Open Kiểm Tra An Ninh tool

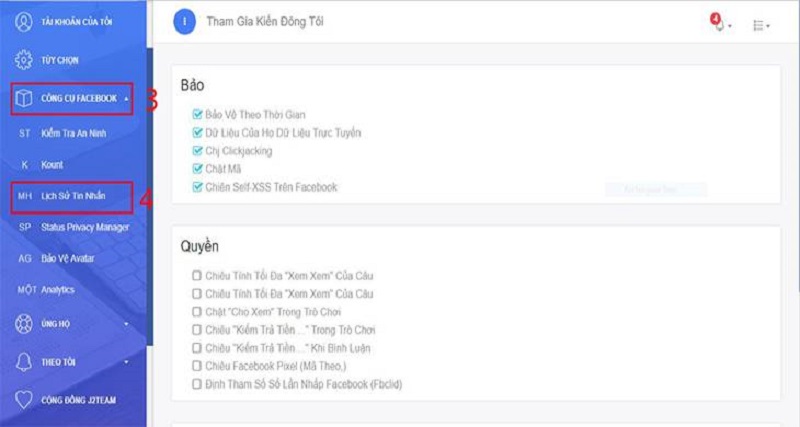pos(74,133)
